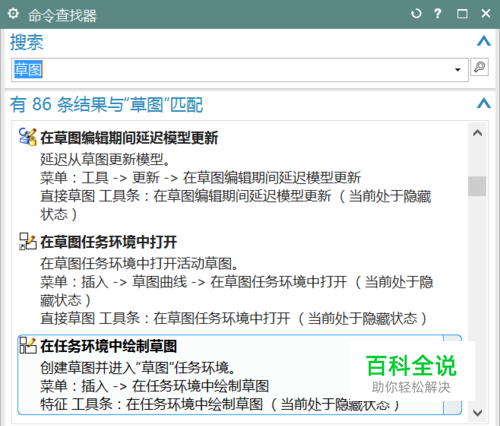Open help question mark icon

tap(438, 14)
